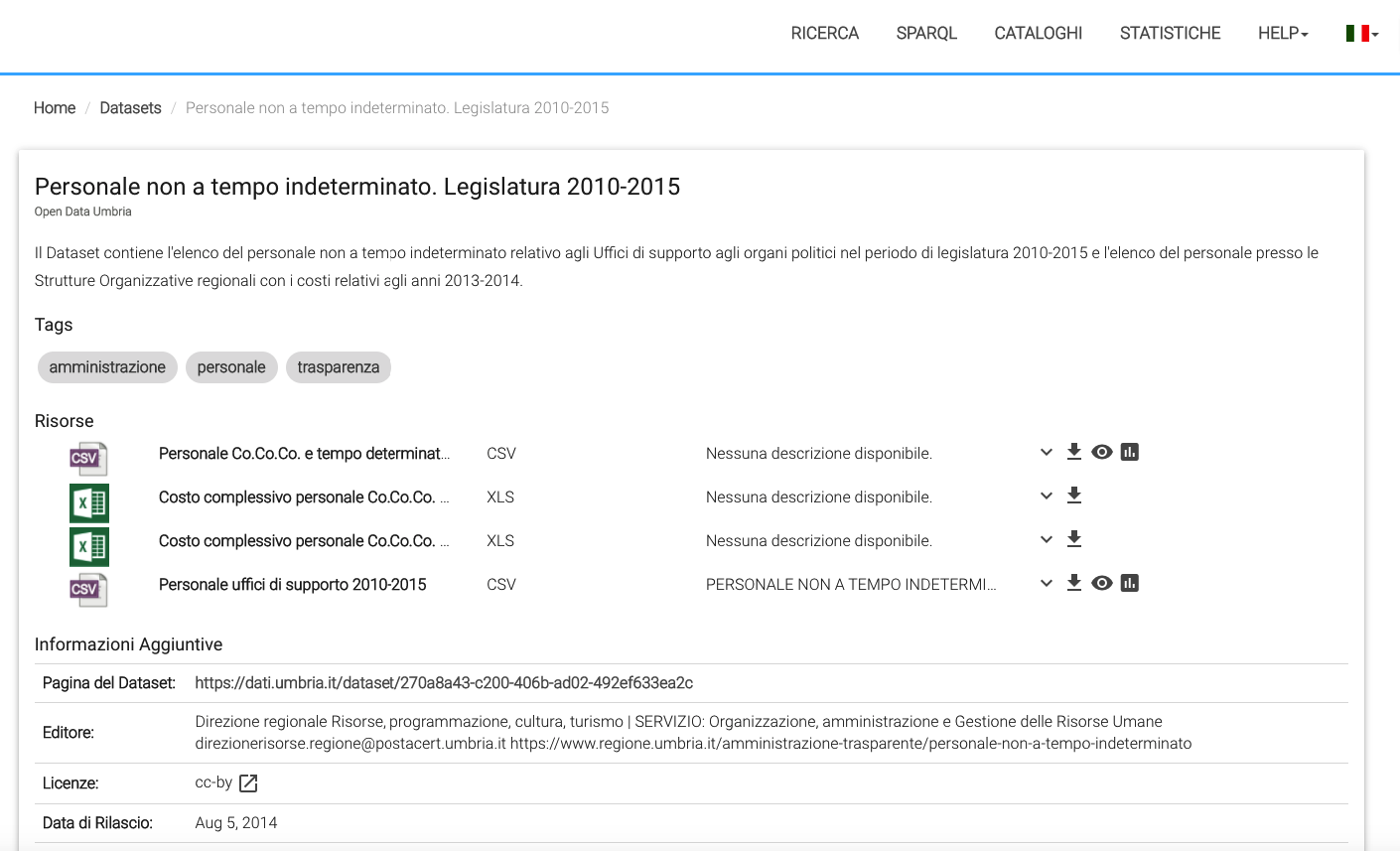Image resolution: width=1400 pixels, height=851 pixels.
Task: Navigate to Datasets breadcrumb
Action: [130, 108]
